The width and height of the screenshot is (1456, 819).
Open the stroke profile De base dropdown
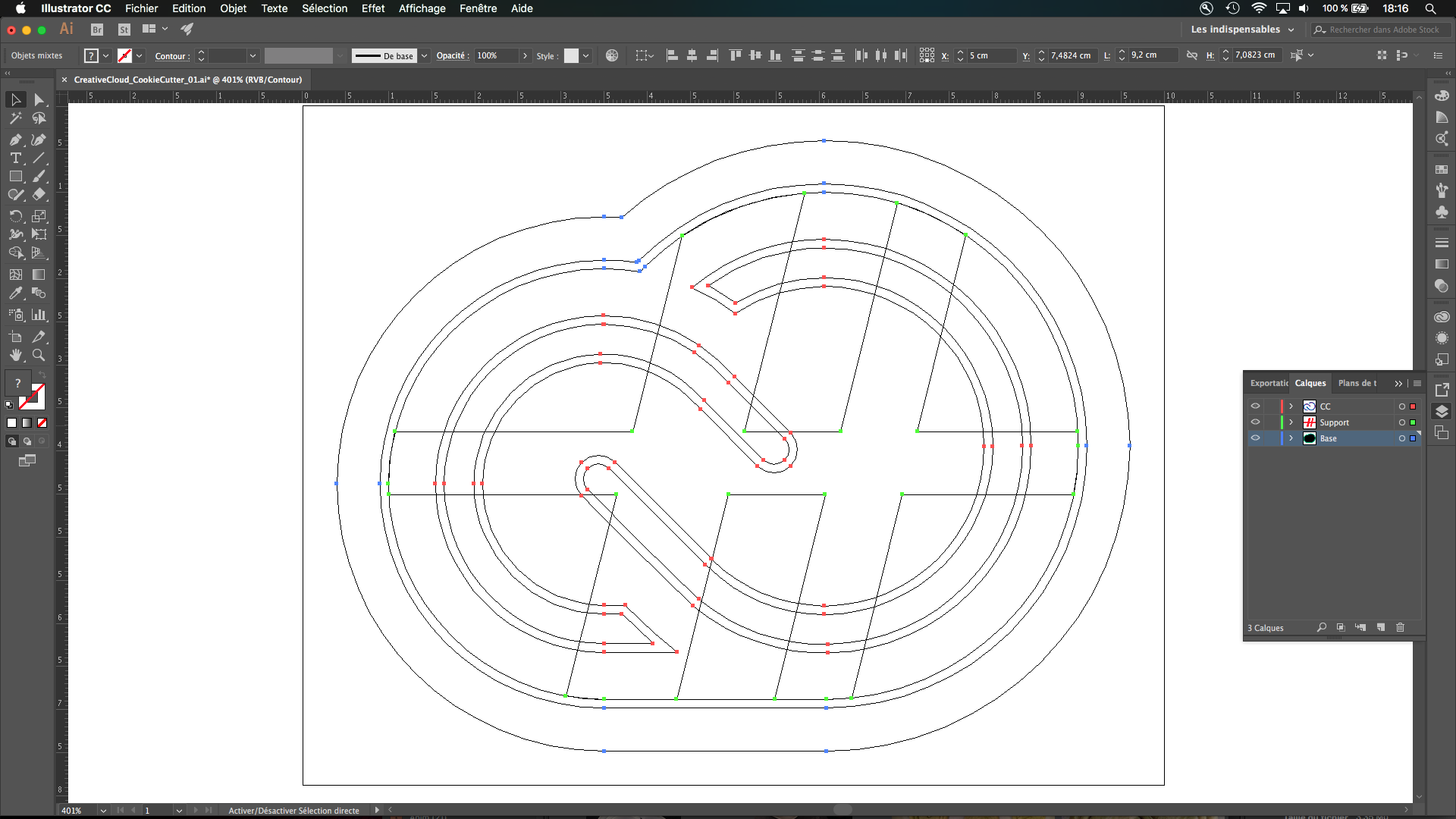[x=424, y=55]
